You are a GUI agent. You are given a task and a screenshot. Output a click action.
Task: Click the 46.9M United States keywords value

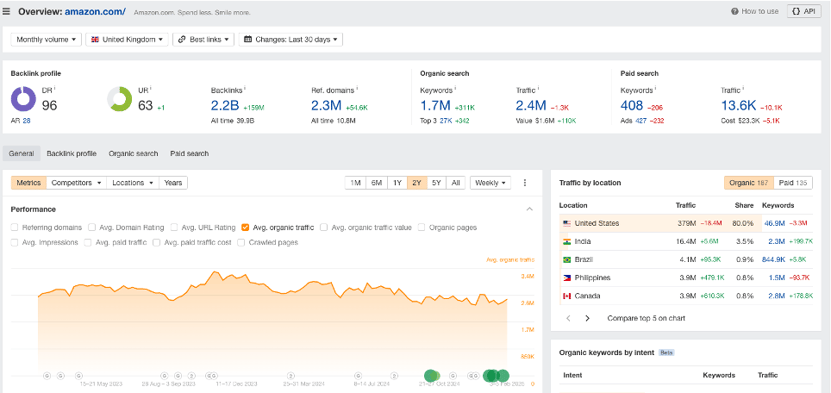775,224
